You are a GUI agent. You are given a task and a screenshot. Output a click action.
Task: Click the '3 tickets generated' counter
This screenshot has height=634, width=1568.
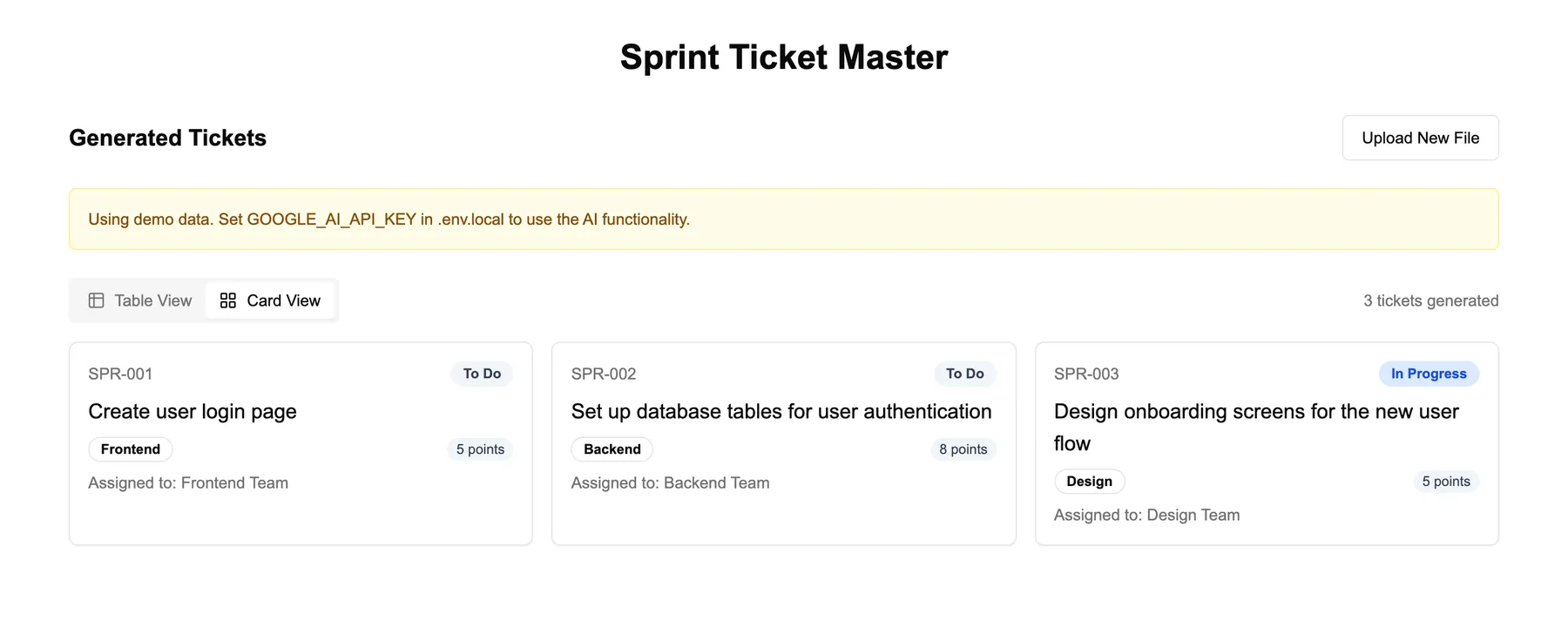pyautogui.click(x=1431, y=300)
